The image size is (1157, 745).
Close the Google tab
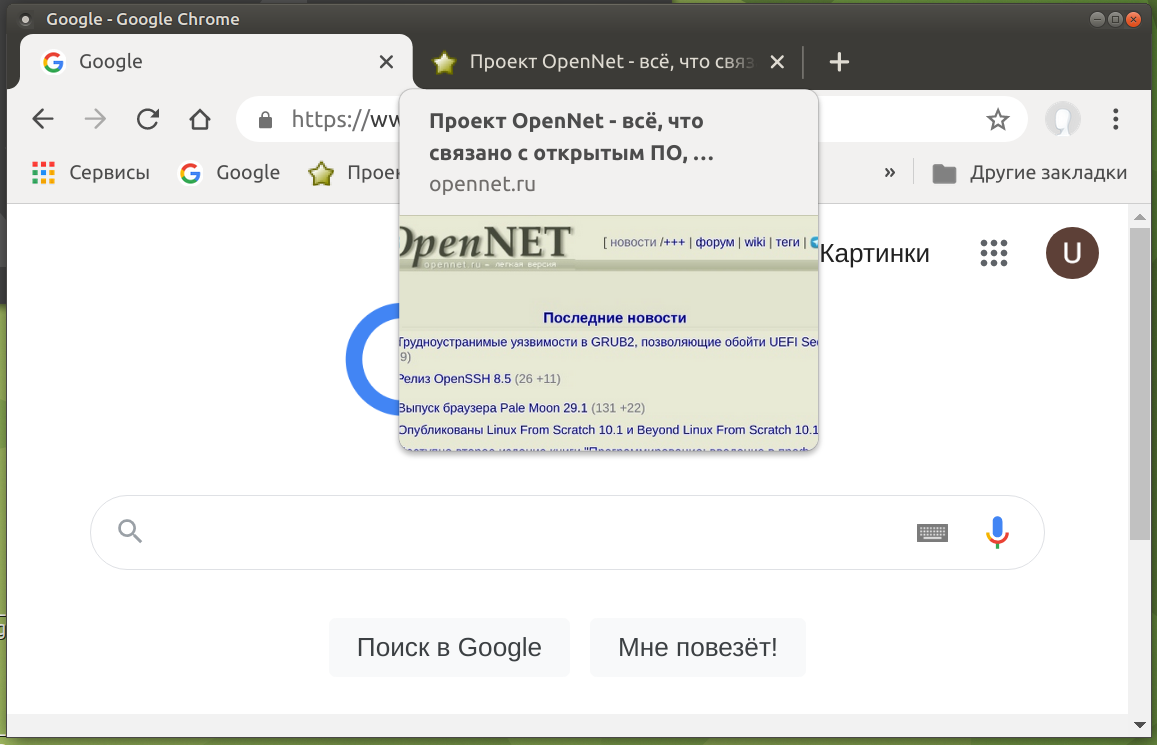[386, 62]
